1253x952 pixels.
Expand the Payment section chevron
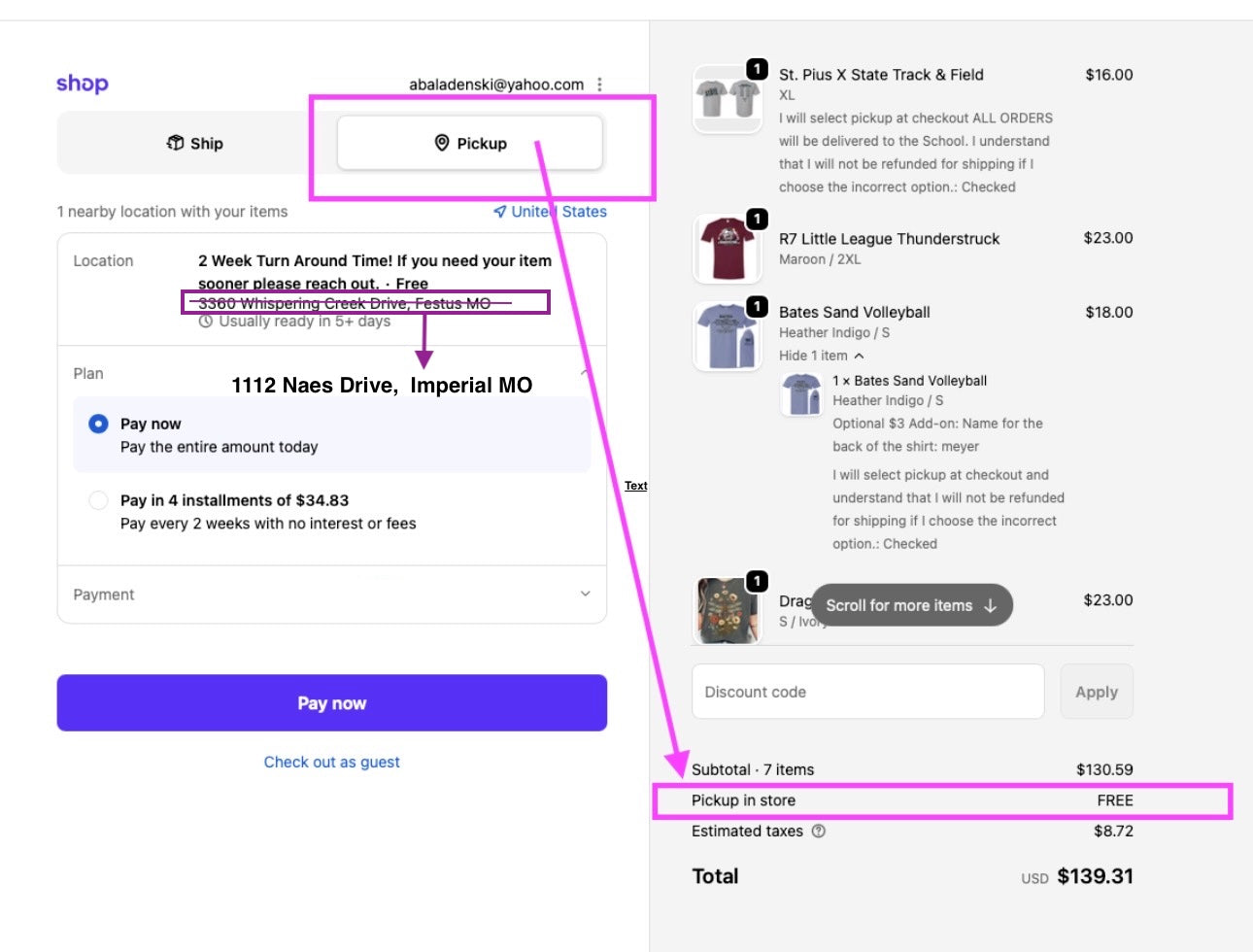585,594
